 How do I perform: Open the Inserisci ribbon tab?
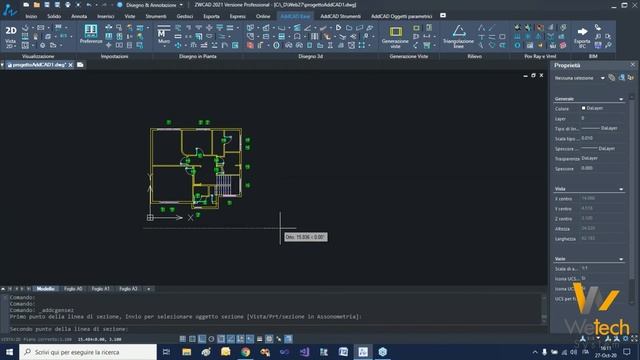point(106,16)
